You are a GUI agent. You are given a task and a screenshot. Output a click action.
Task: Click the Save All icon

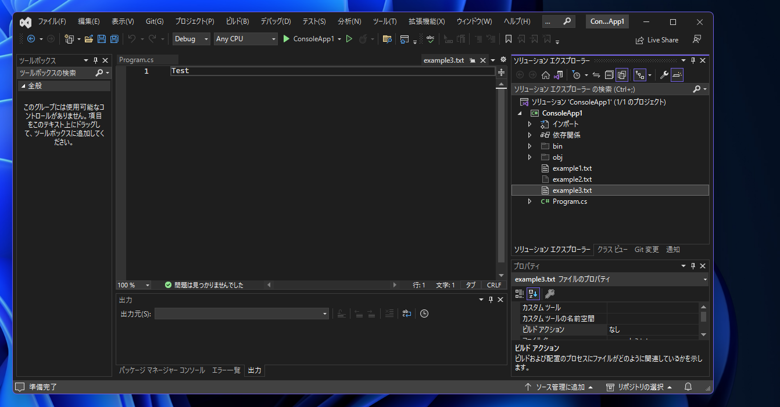click(x=114, y=39)
